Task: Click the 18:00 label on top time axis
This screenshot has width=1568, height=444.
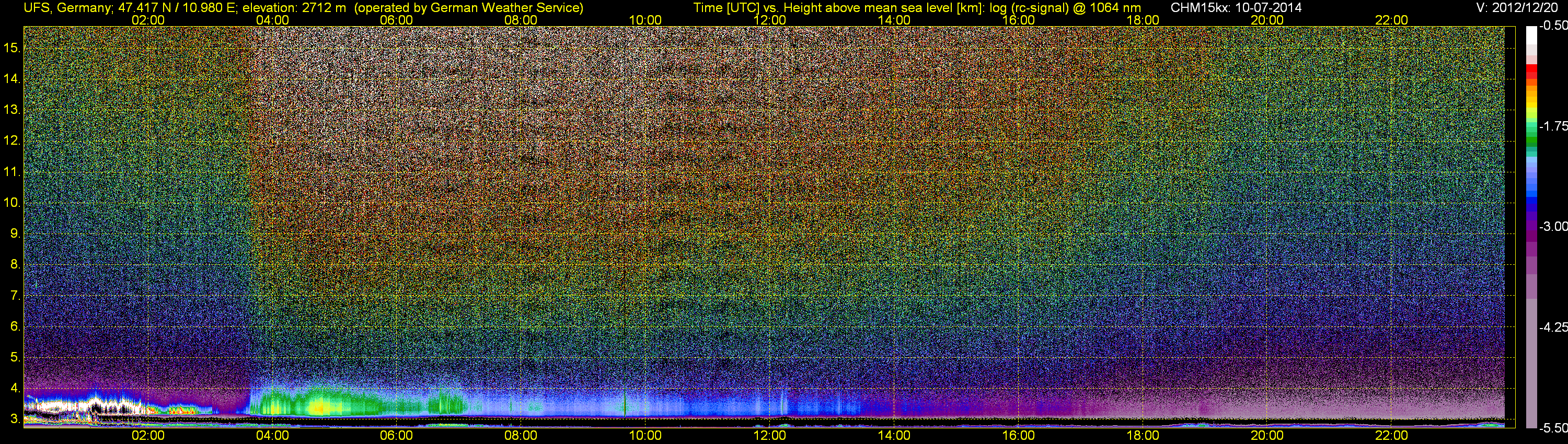Action: [x=1143, y=19]
